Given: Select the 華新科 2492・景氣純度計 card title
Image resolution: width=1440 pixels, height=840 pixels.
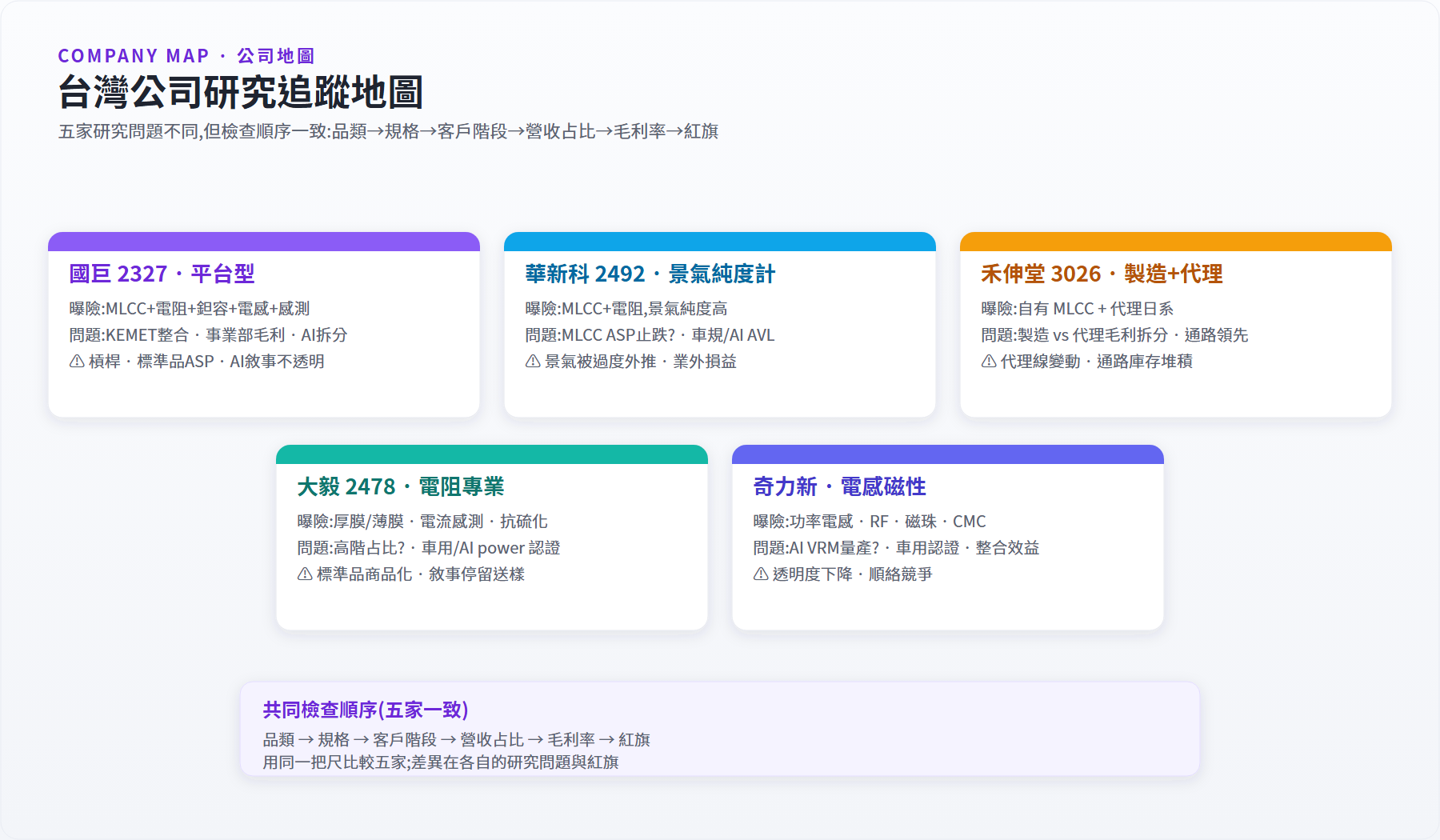Looking at the screenshot, I should [650, 274].
